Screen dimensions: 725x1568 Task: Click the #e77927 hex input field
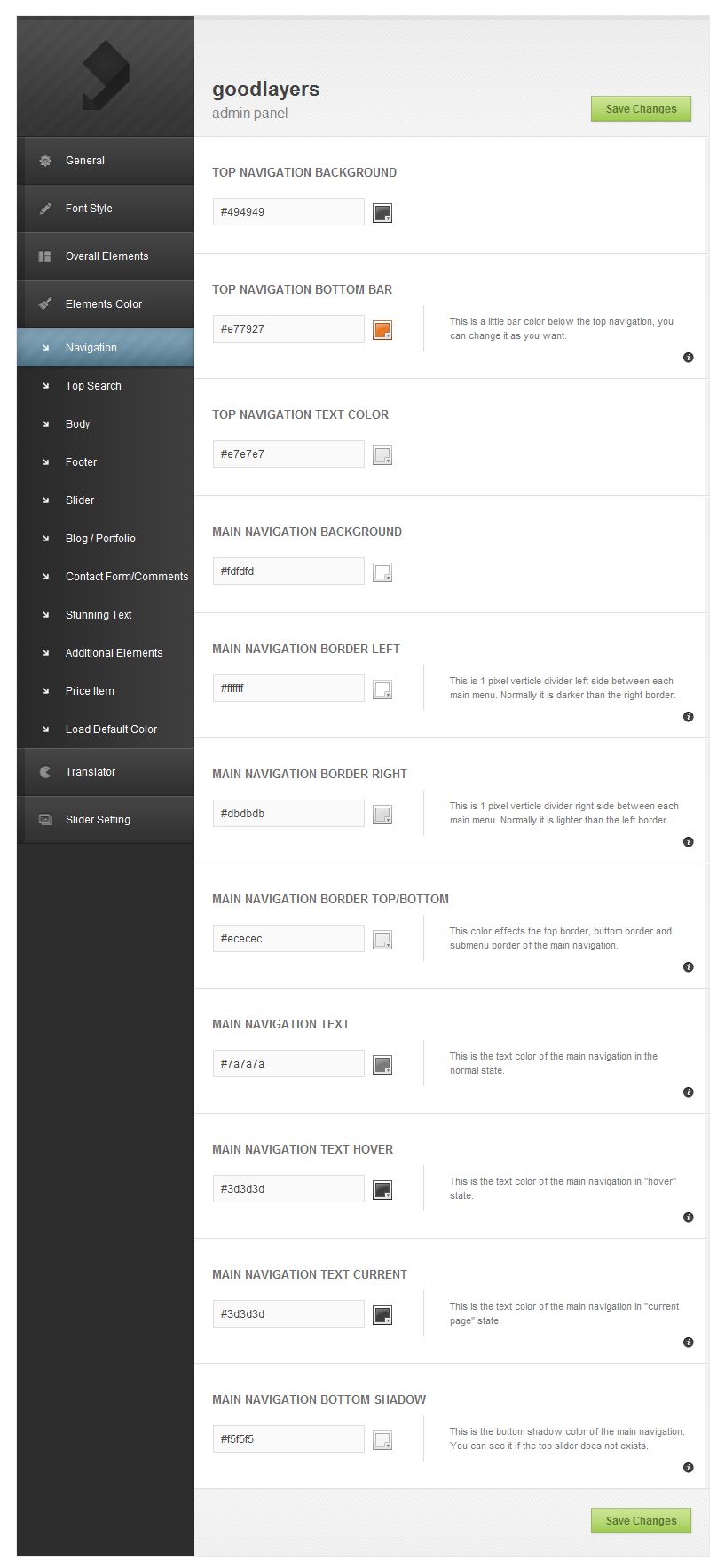click(x=288, y=329)
